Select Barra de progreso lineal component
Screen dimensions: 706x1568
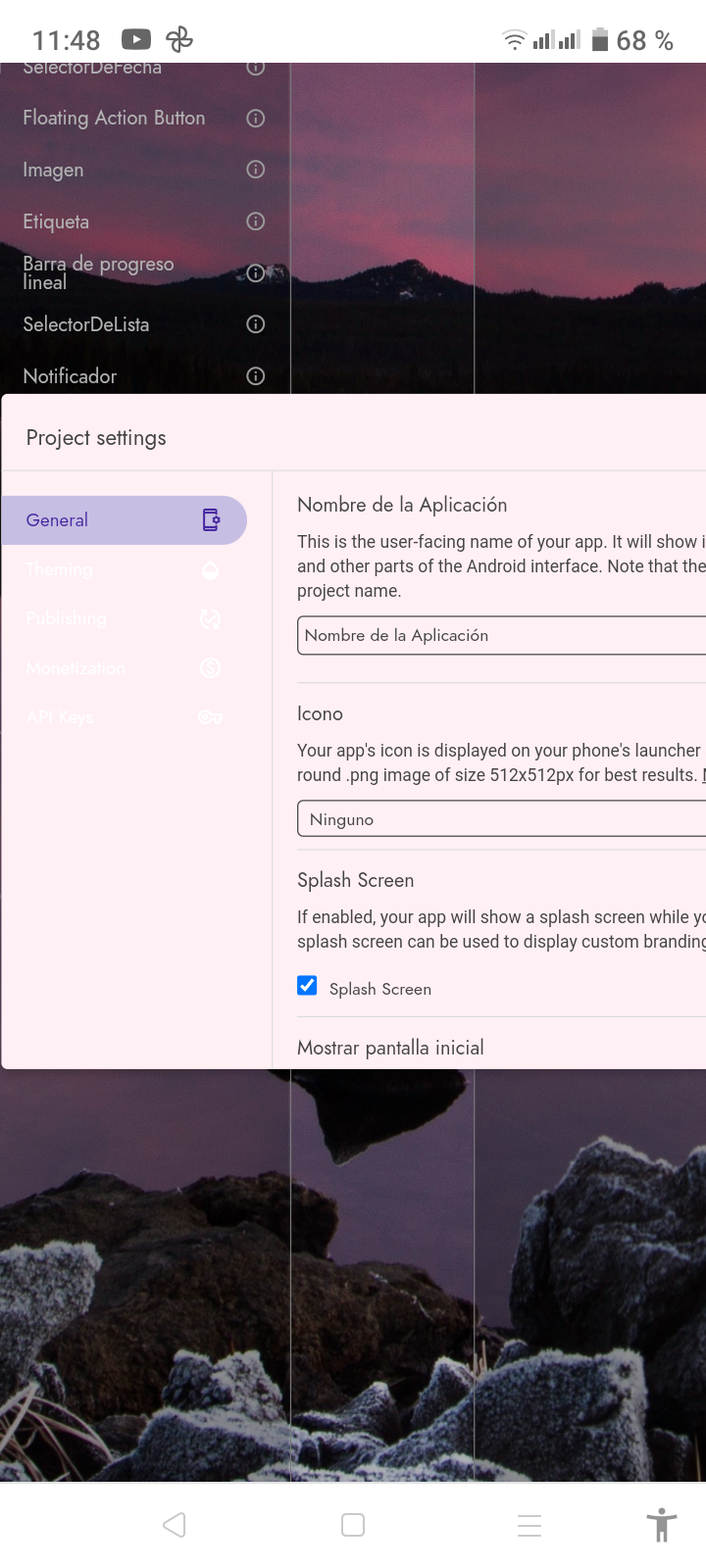pyautogui.click(x=98, y=272)
